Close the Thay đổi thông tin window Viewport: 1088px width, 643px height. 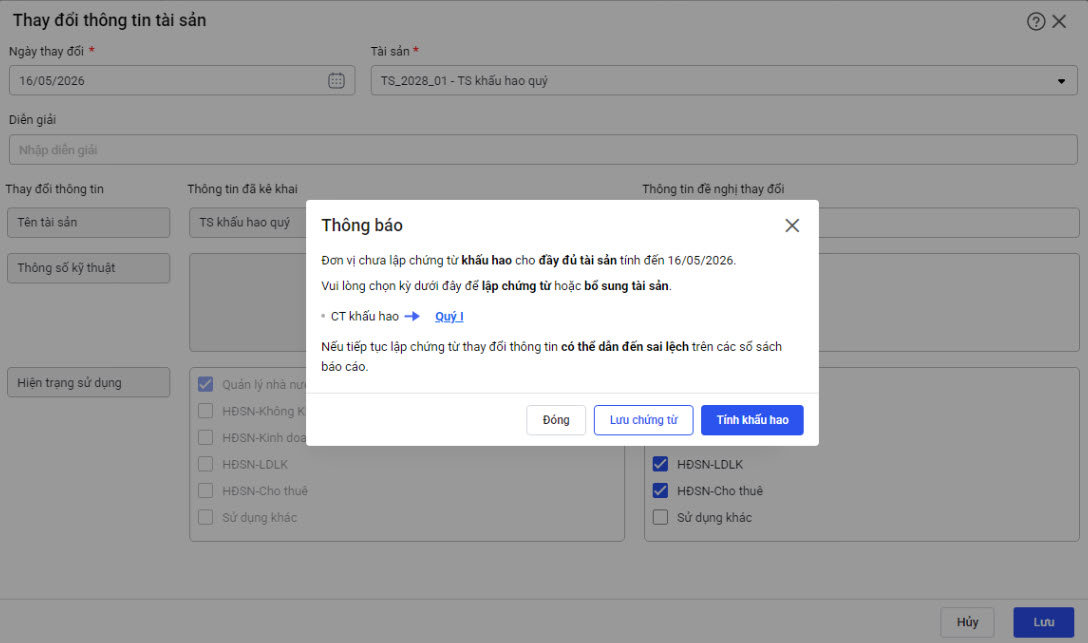(x=1060, y=21)
